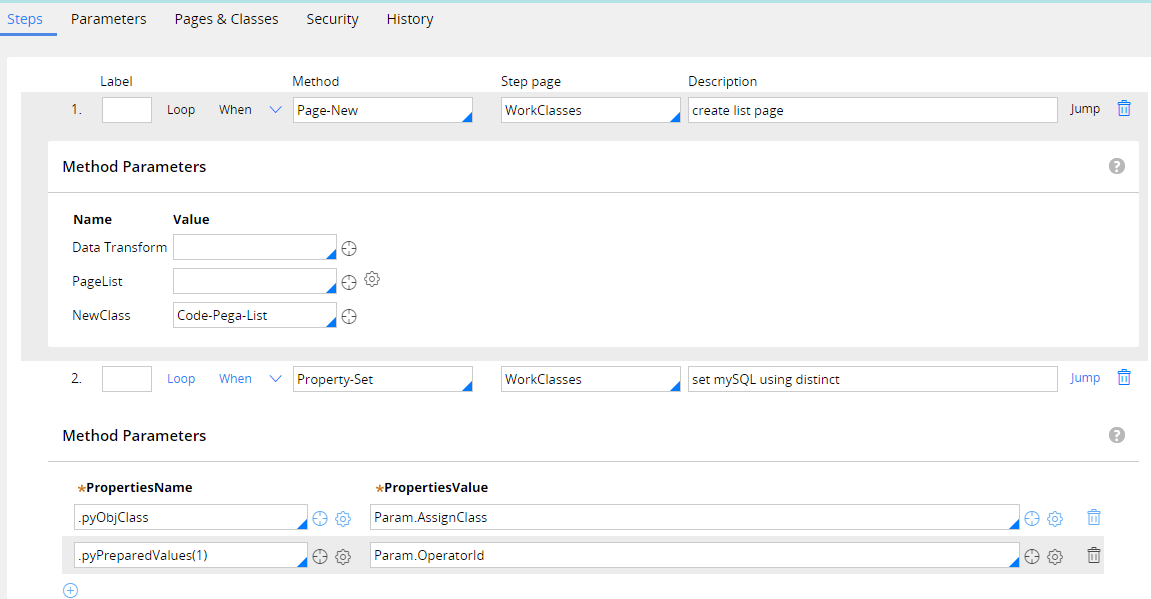Open the target icon beside Data Transform field
The image size is (1151, 599).
(349, 247)
